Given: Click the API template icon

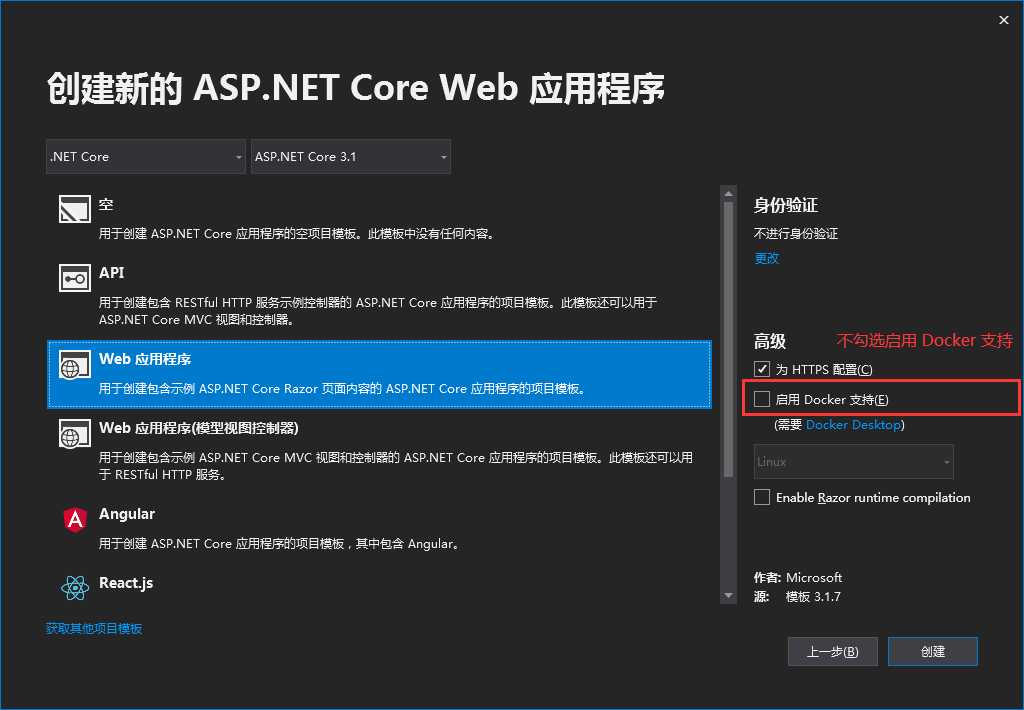Looking at the screenshot, I should point(74,278).
